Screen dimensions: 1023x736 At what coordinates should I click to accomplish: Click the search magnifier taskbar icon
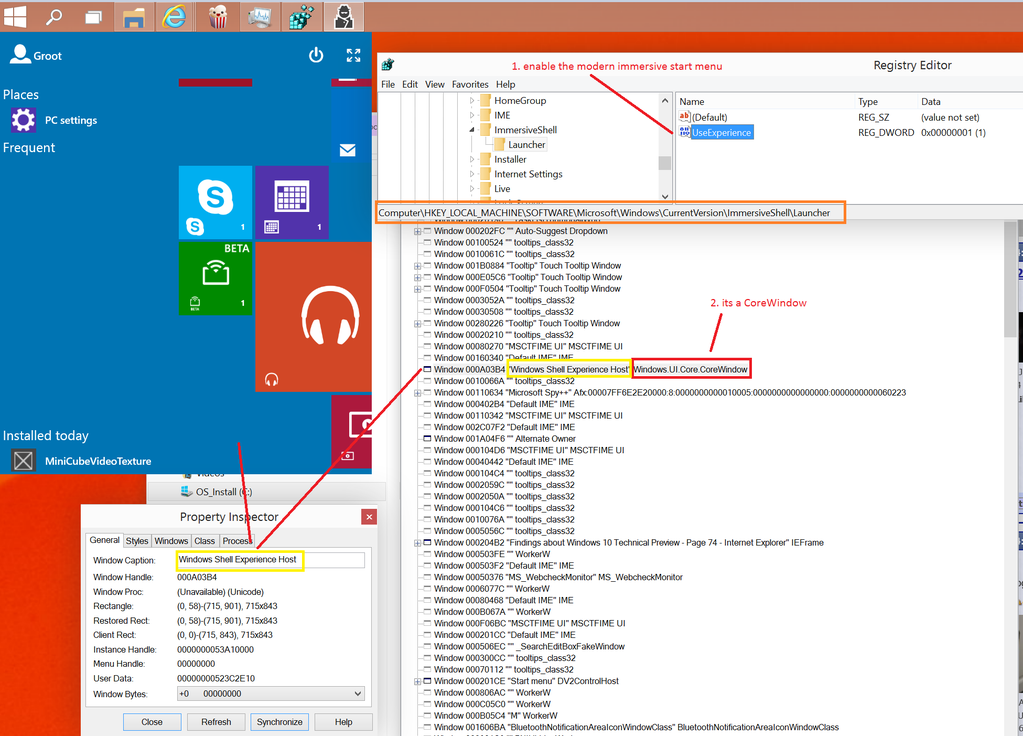coord(54,16)
